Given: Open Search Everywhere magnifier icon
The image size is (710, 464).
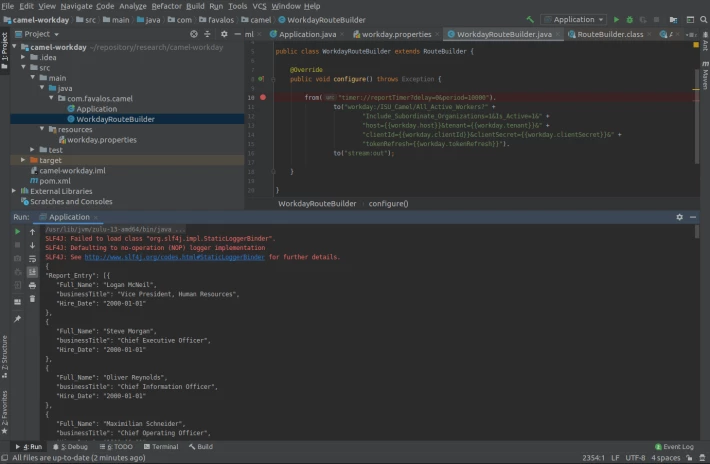Looking at the screenshot, I should [x=703, y=19].
